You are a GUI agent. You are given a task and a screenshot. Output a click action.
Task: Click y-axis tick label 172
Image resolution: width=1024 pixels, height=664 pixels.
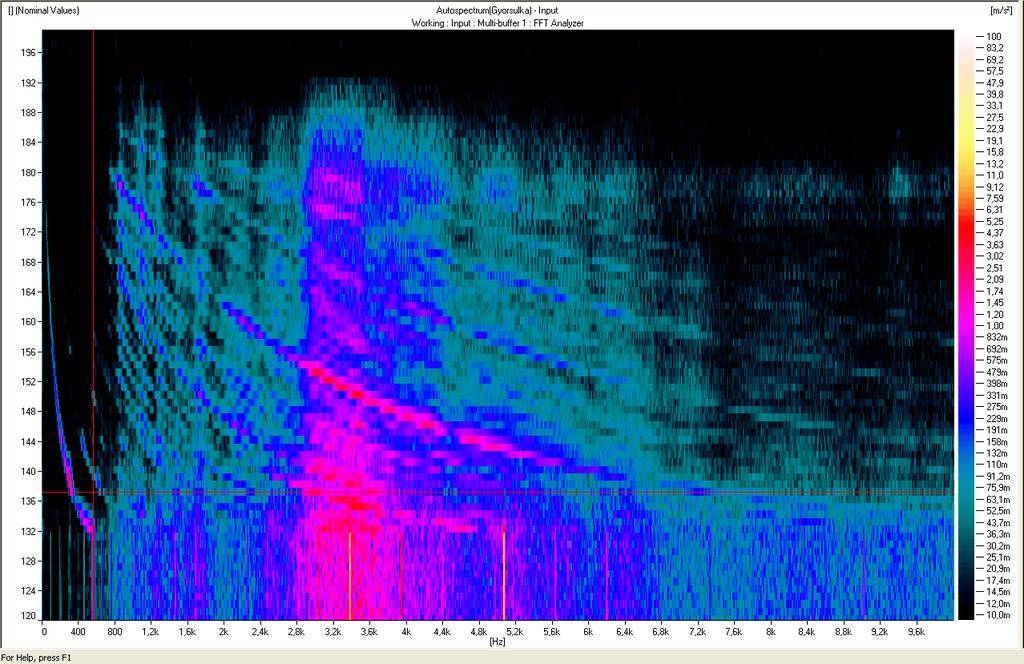(27, 232)
